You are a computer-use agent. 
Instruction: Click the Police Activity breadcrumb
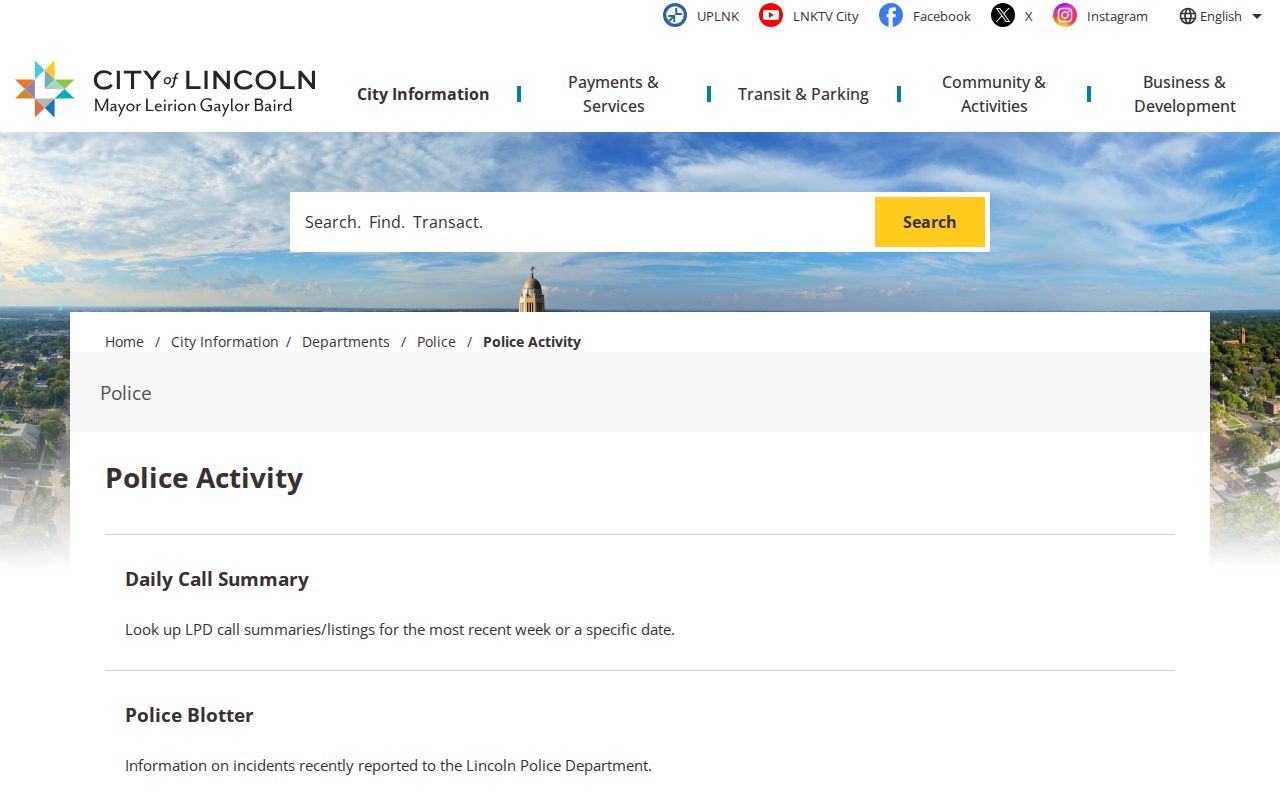pos(532,342)
